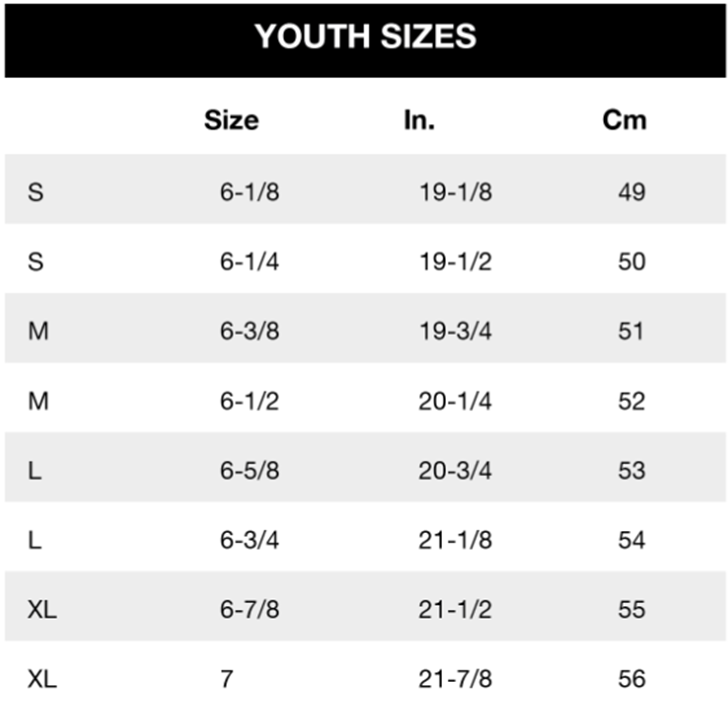Select the Cm column header

click(624, 120)
